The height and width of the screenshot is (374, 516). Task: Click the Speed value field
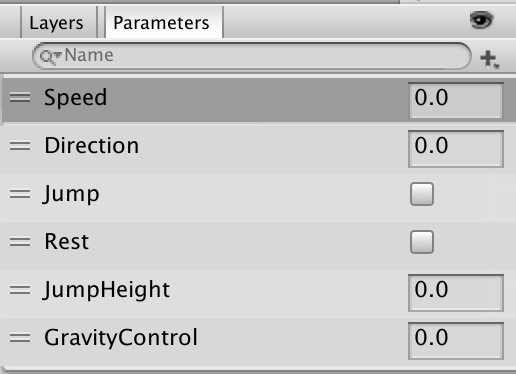(456, 100)
